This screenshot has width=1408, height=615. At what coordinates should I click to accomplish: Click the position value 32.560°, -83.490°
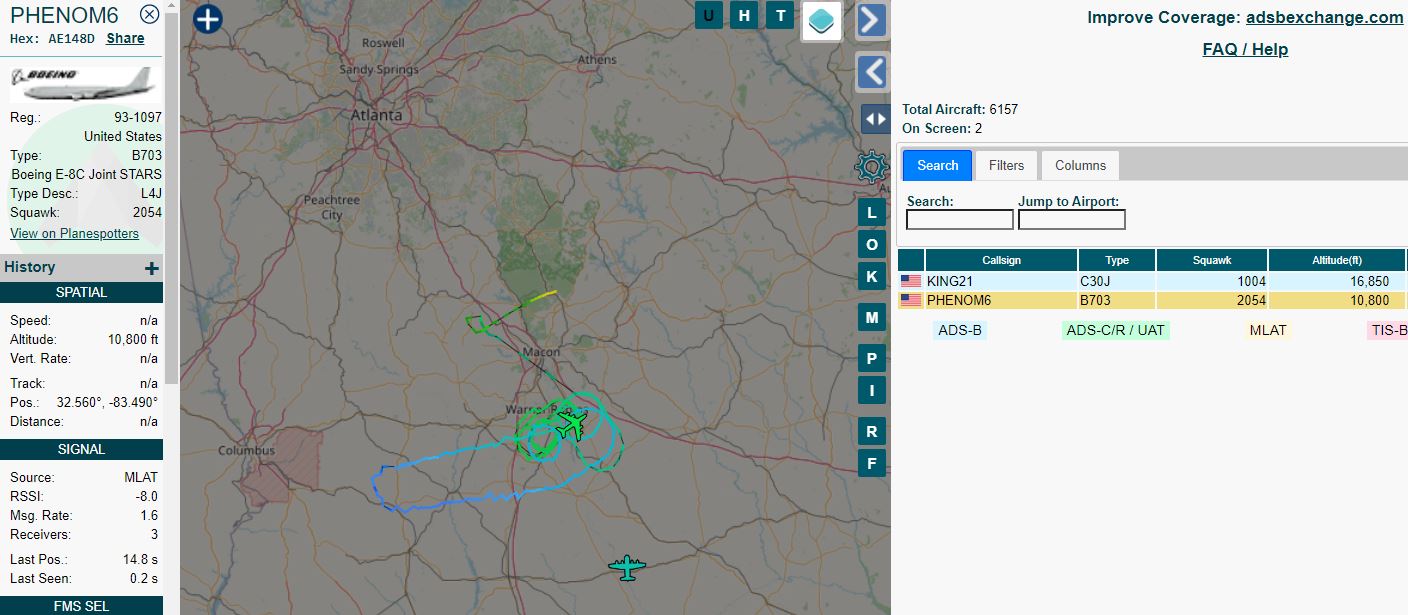point(107,402)
